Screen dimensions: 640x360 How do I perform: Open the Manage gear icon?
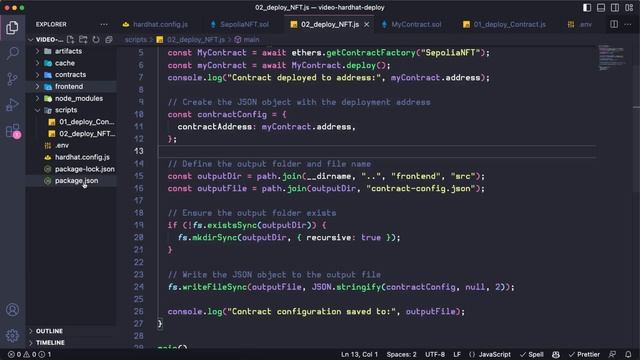[x=12, y=336]
